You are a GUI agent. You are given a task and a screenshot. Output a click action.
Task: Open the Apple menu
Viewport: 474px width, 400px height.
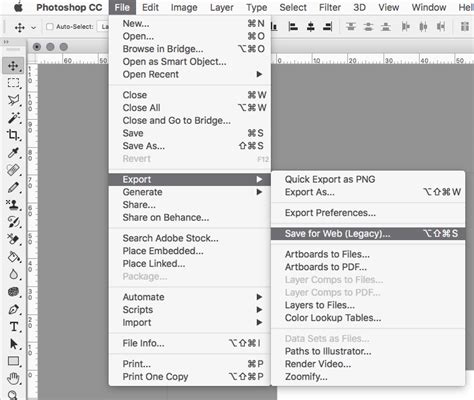18,7
